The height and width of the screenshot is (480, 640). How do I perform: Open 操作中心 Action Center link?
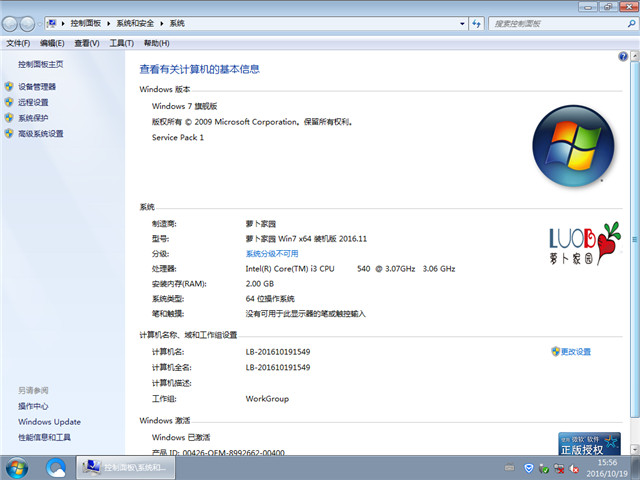coord(33,406)
